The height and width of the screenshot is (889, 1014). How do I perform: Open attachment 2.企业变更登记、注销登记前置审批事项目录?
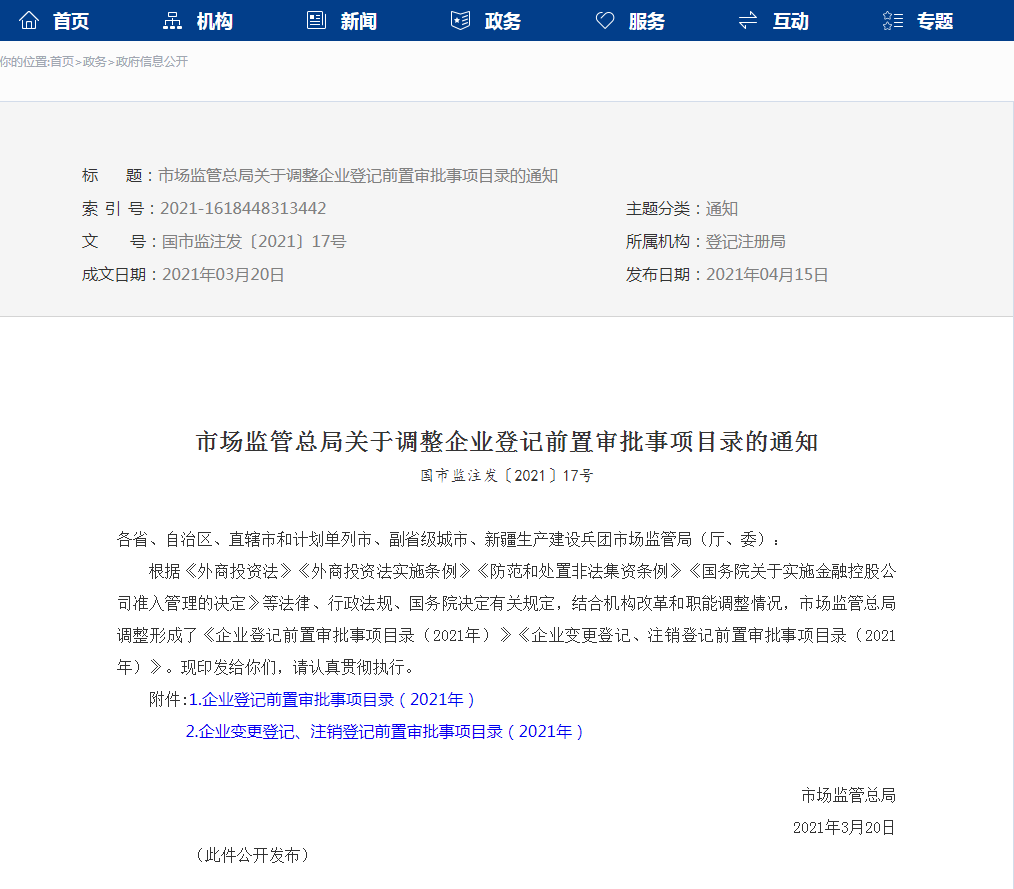(x=385, y=732)
